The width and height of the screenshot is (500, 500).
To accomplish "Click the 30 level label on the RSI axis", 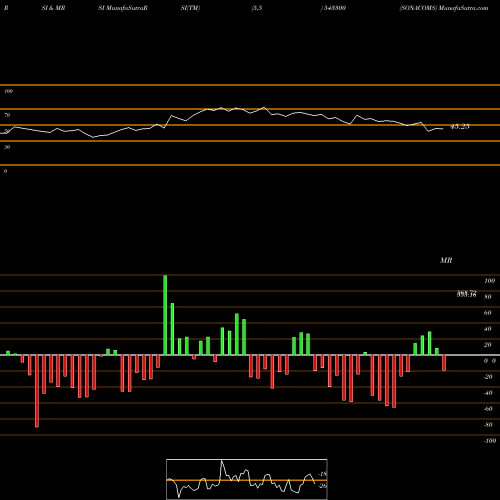I will click(x=7, y=147).
